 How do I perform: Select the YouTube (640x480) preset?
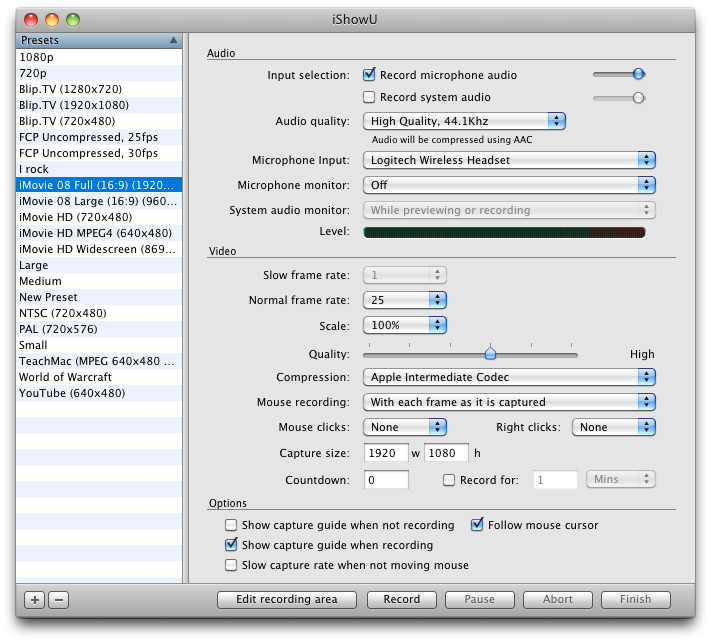click(72, 393)
